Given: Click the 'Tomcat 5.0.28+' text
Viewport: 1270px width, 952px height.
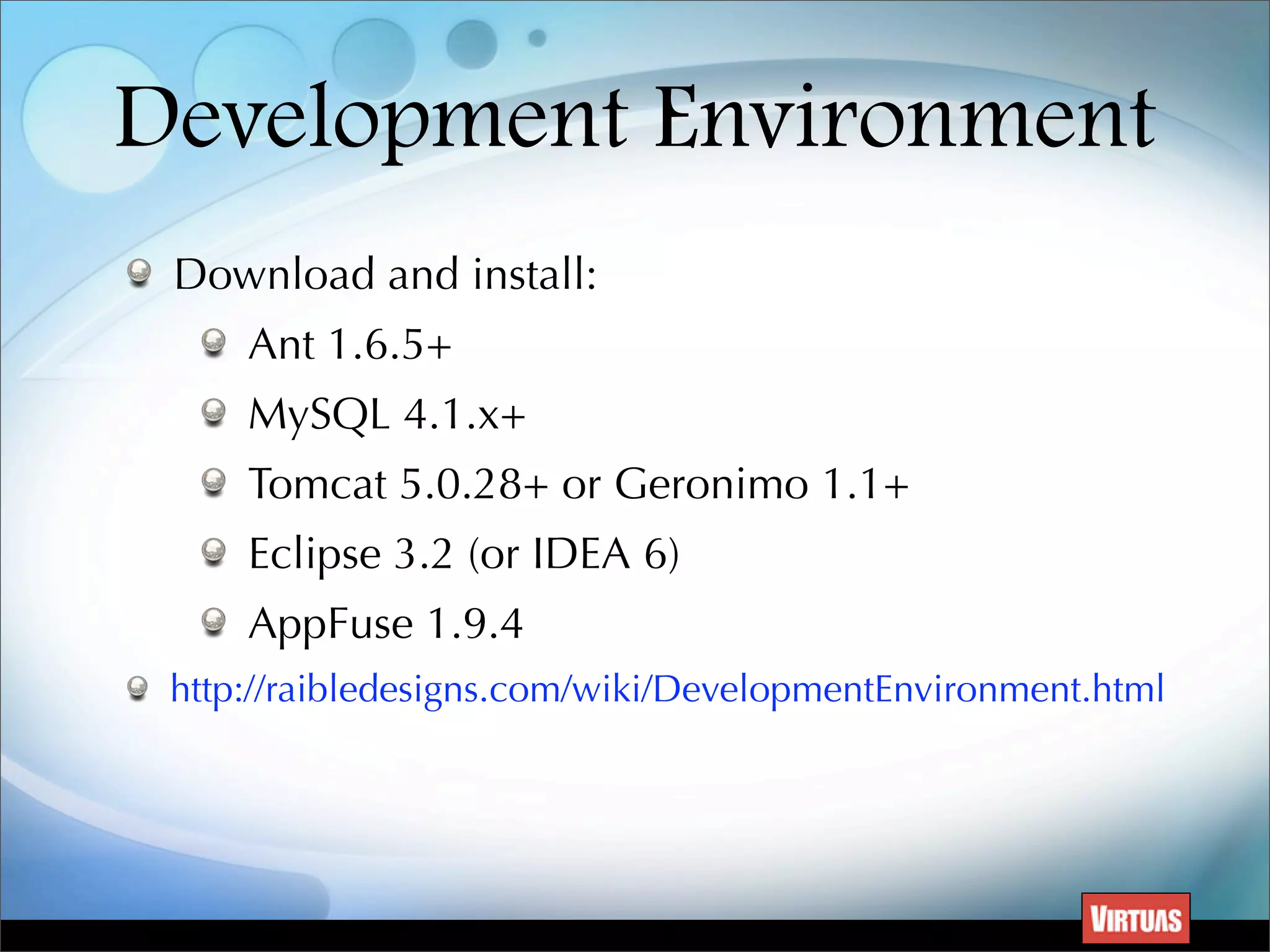Looking at the screenshot, I should (x=398, y=483).
